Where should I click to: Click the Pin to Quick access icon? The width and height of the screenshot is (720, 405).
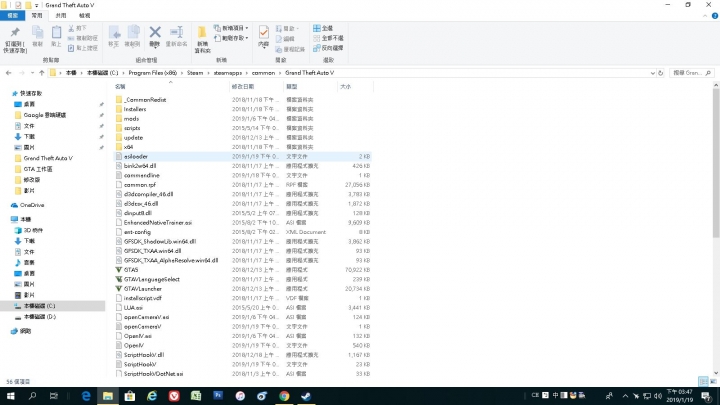(15, 33)
